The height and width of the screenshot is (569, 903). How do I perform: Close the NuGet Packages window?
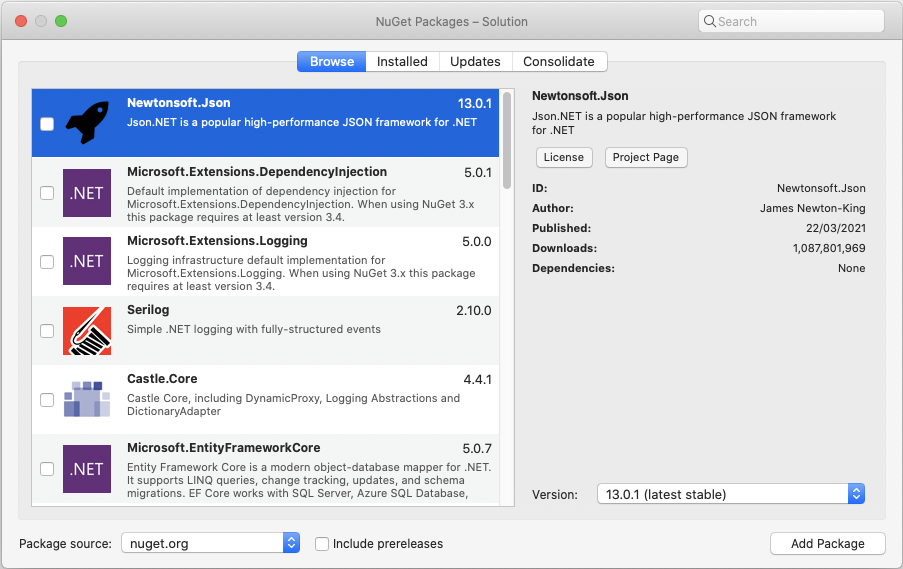click(21, 21)
